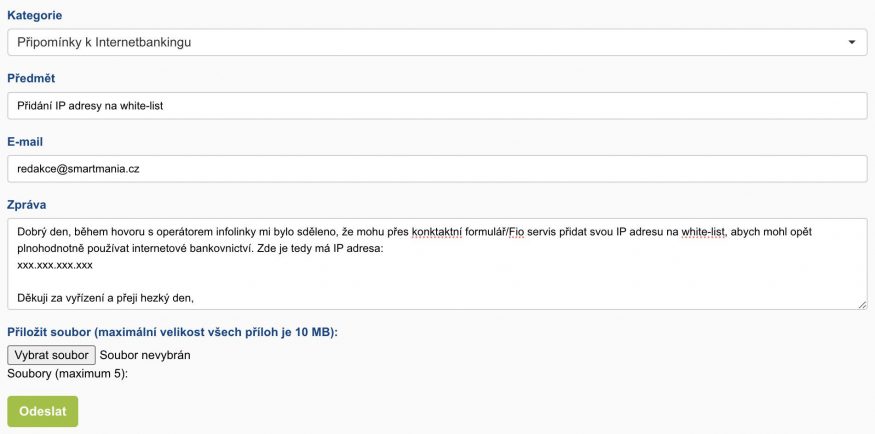
Task: Click the 'Soubor nevybrán' file status text
Action: click(145, 354)
